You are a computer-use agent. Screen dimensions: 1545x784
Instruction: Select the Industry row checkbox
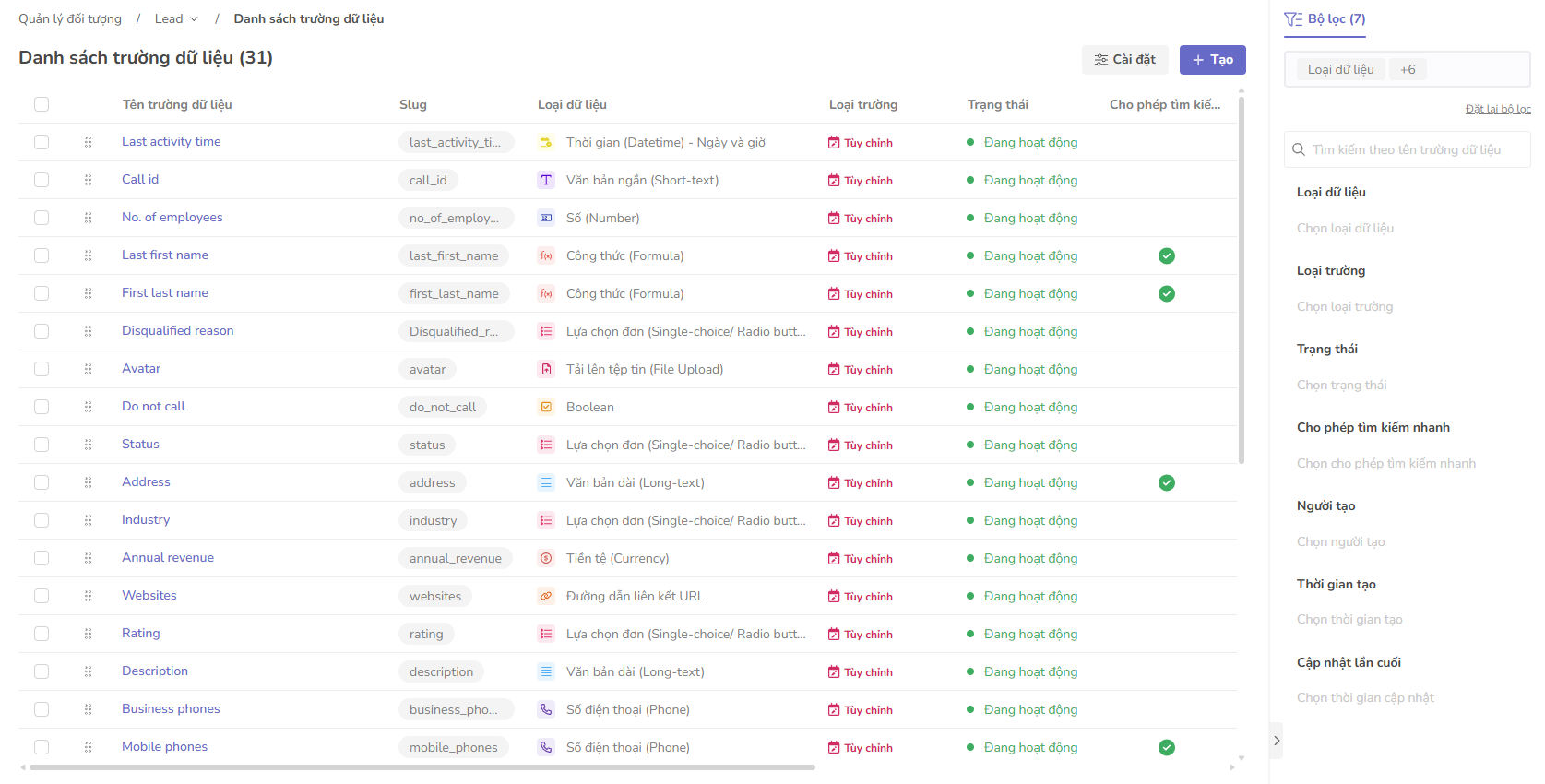(42, 520)
